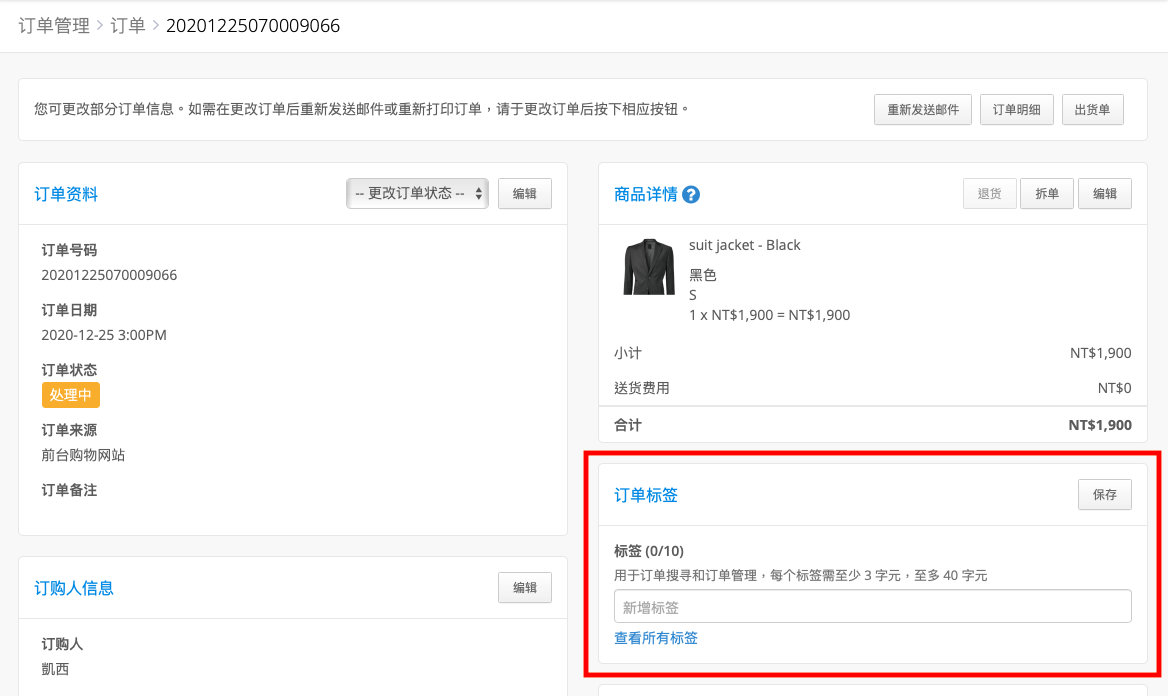The width and height of the screenshot is (1168, 696).
Task: Click the 前台购物网站 order source text
Action: (x=83, y=455)
